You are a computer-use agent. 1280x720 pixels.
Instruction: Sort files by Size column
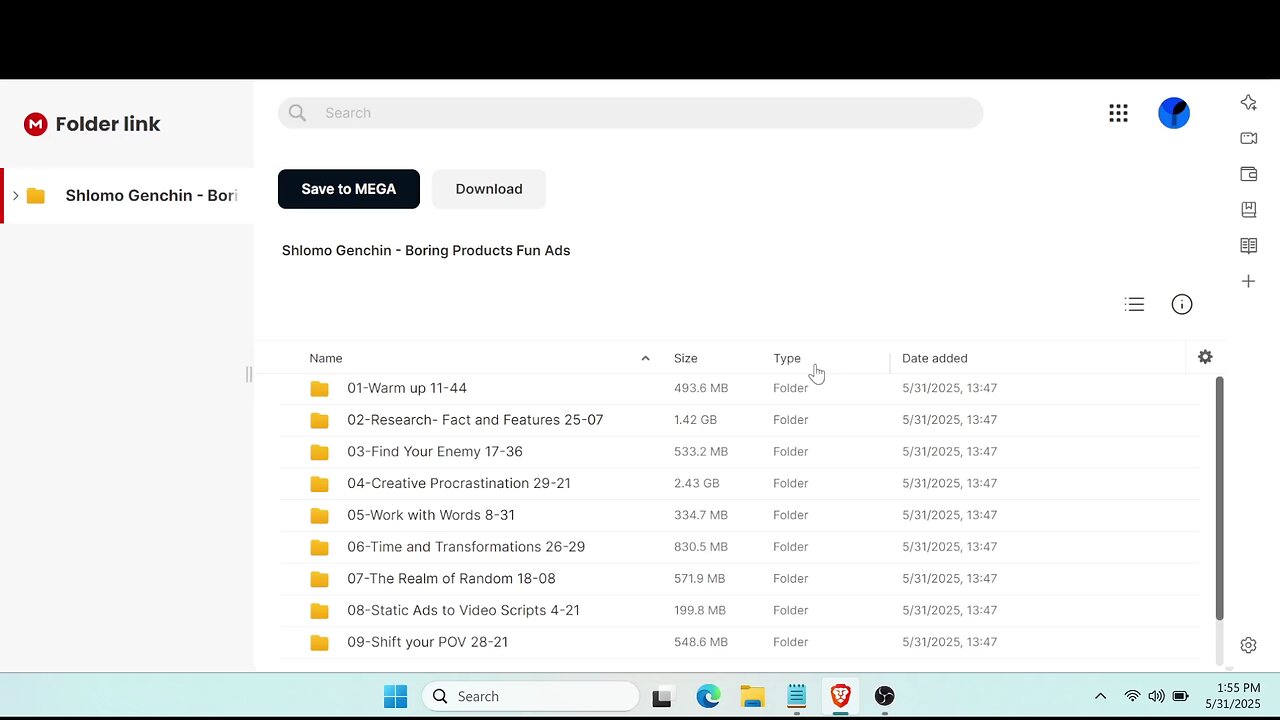[x=686, y=358]
